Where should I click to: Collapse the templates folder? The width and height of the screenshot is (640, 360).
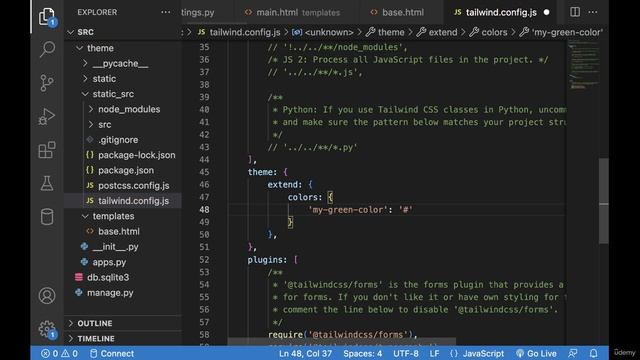[122, 216]
